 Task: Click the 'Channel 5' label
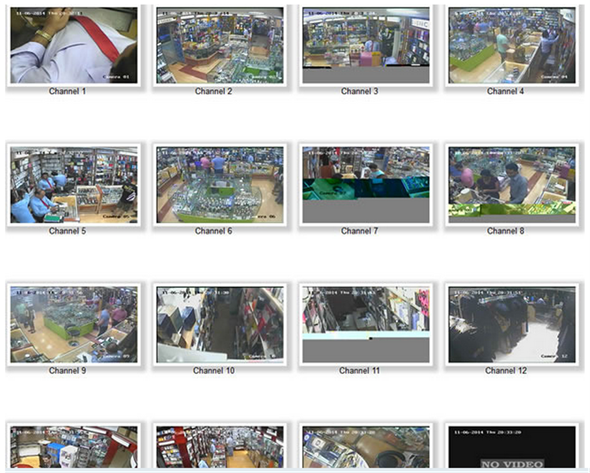pos(67,231)
